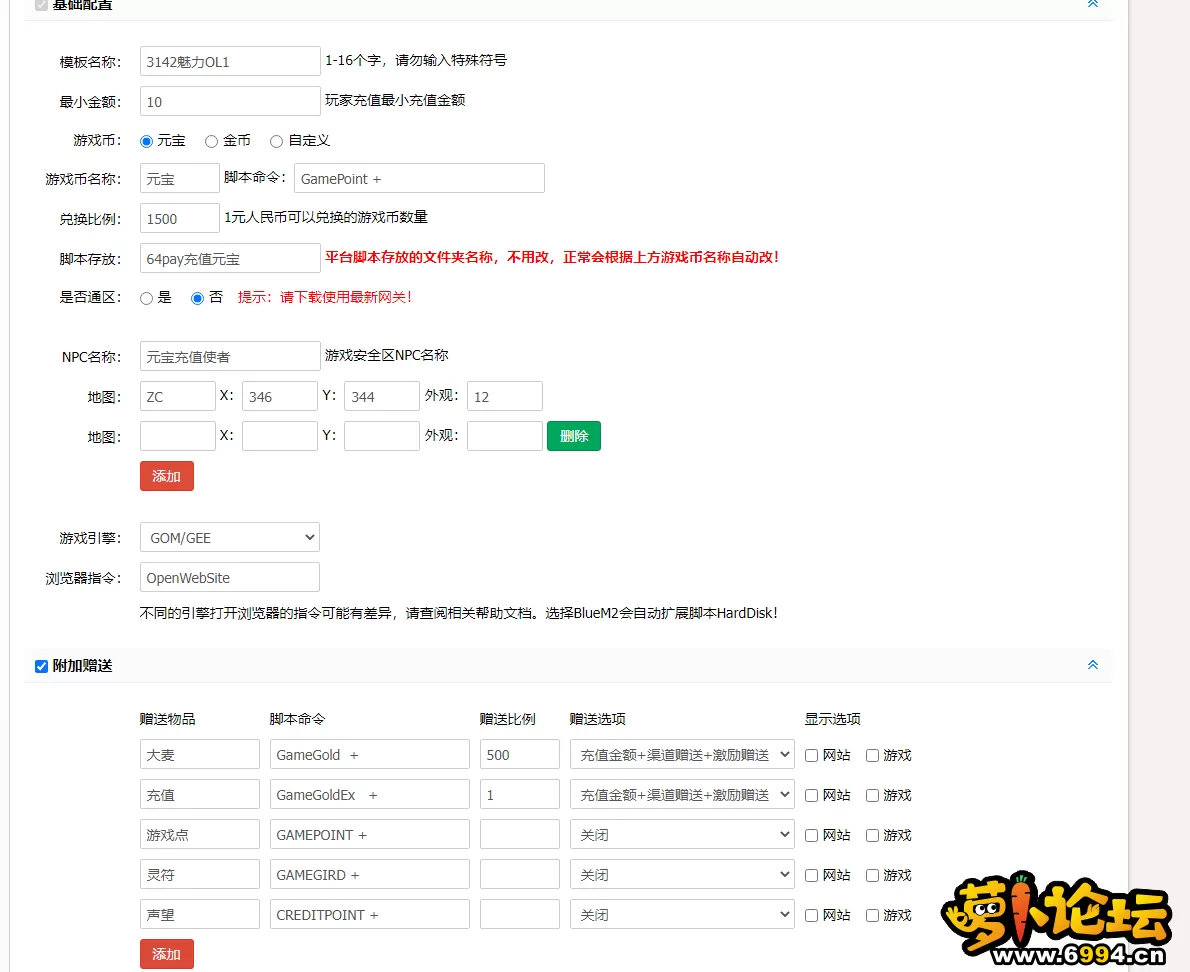
Task: Focus the empty second-row Y field
Action: click(382, 436)
